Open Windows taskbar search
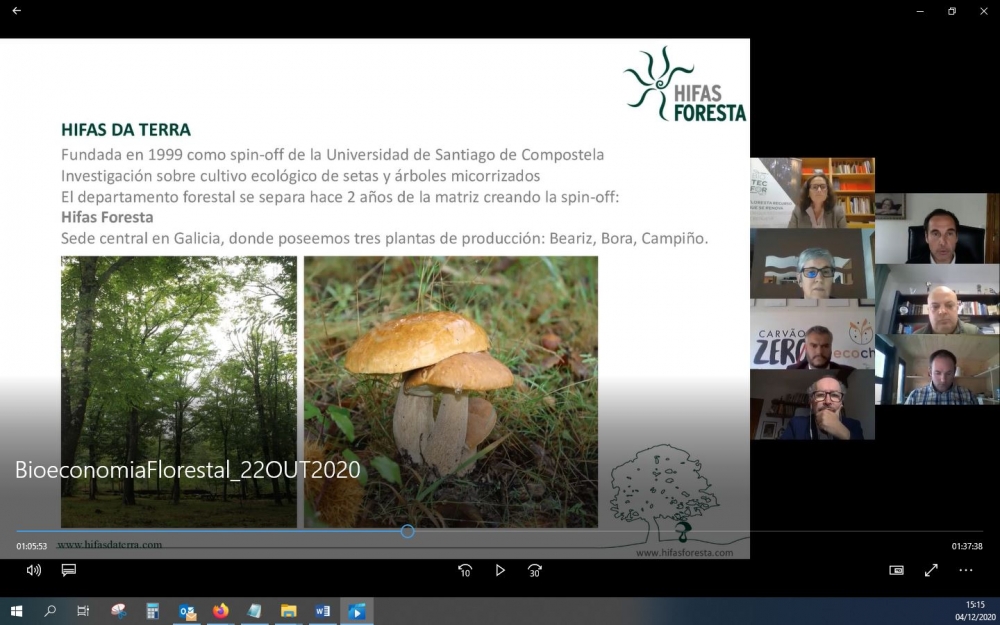The width and height of the screenshot is (1000, 625). coord(50,611)
